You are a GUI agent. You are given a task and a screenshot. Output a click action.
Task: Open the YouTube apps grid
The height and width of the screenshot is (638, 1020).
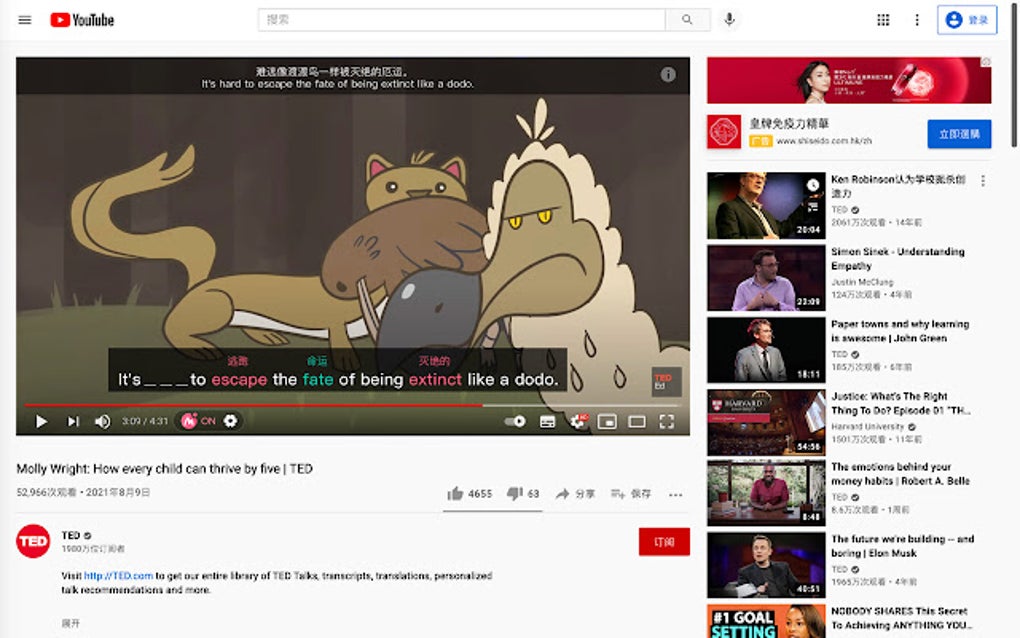[883, 19]
